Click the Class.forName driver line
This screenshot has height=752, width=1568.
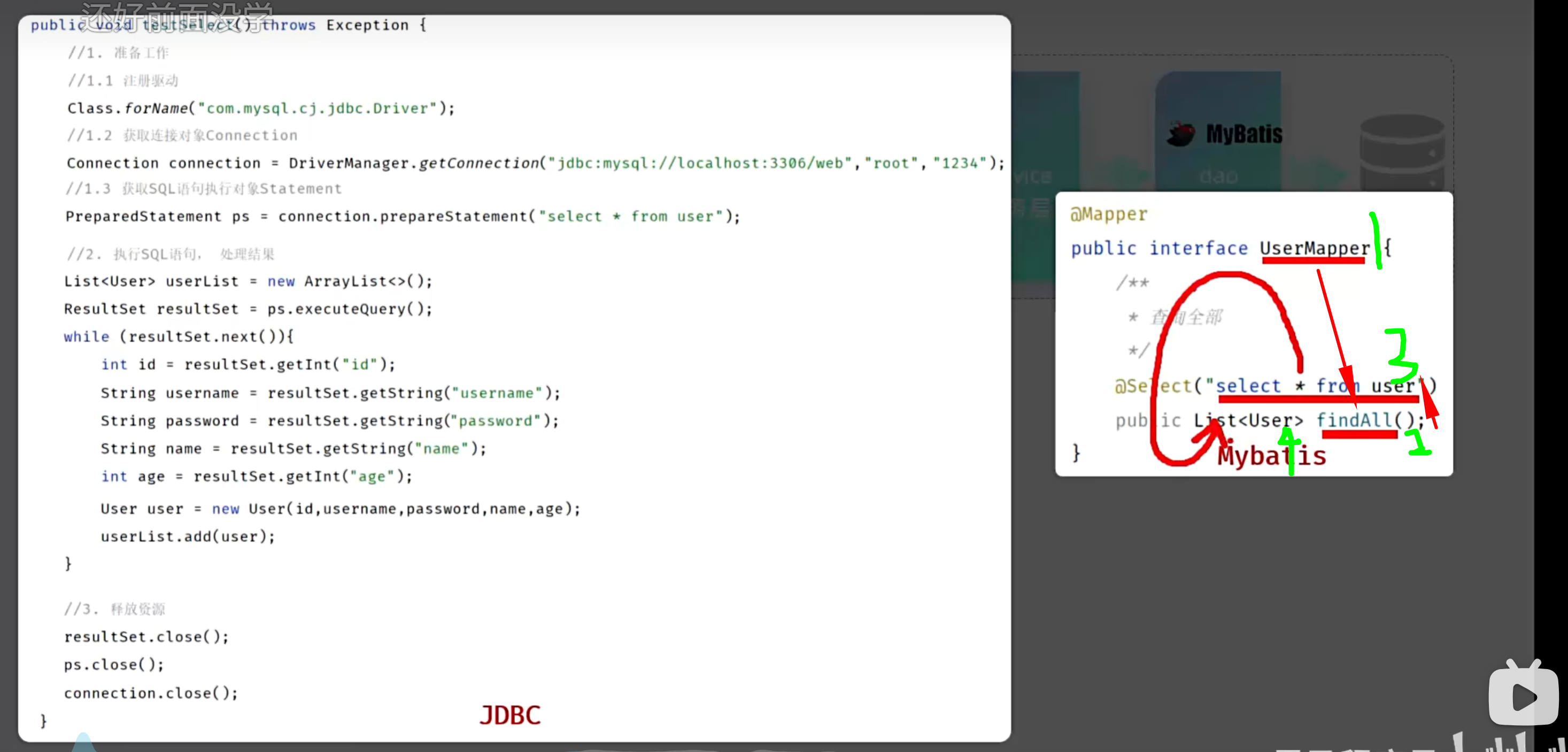pos(261,108)
